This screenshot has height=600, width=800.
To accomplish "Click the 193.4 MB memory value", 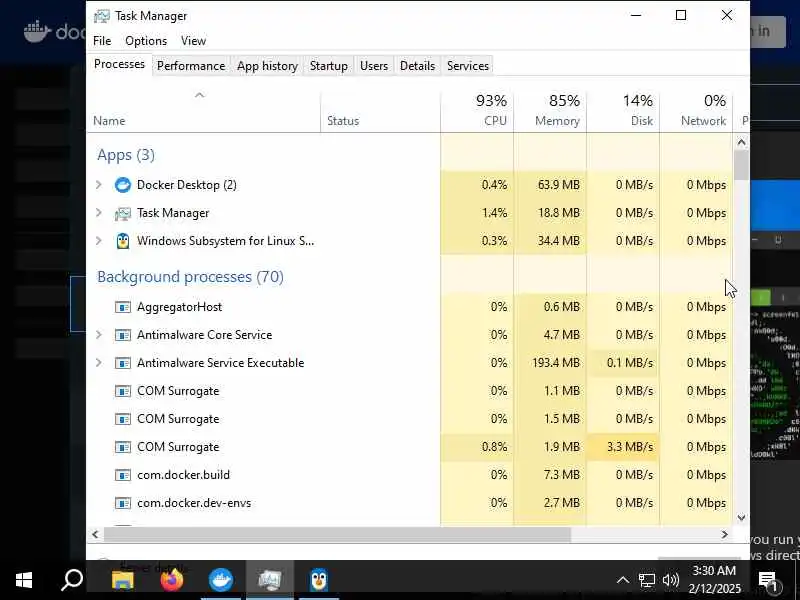I will [556, 363].
